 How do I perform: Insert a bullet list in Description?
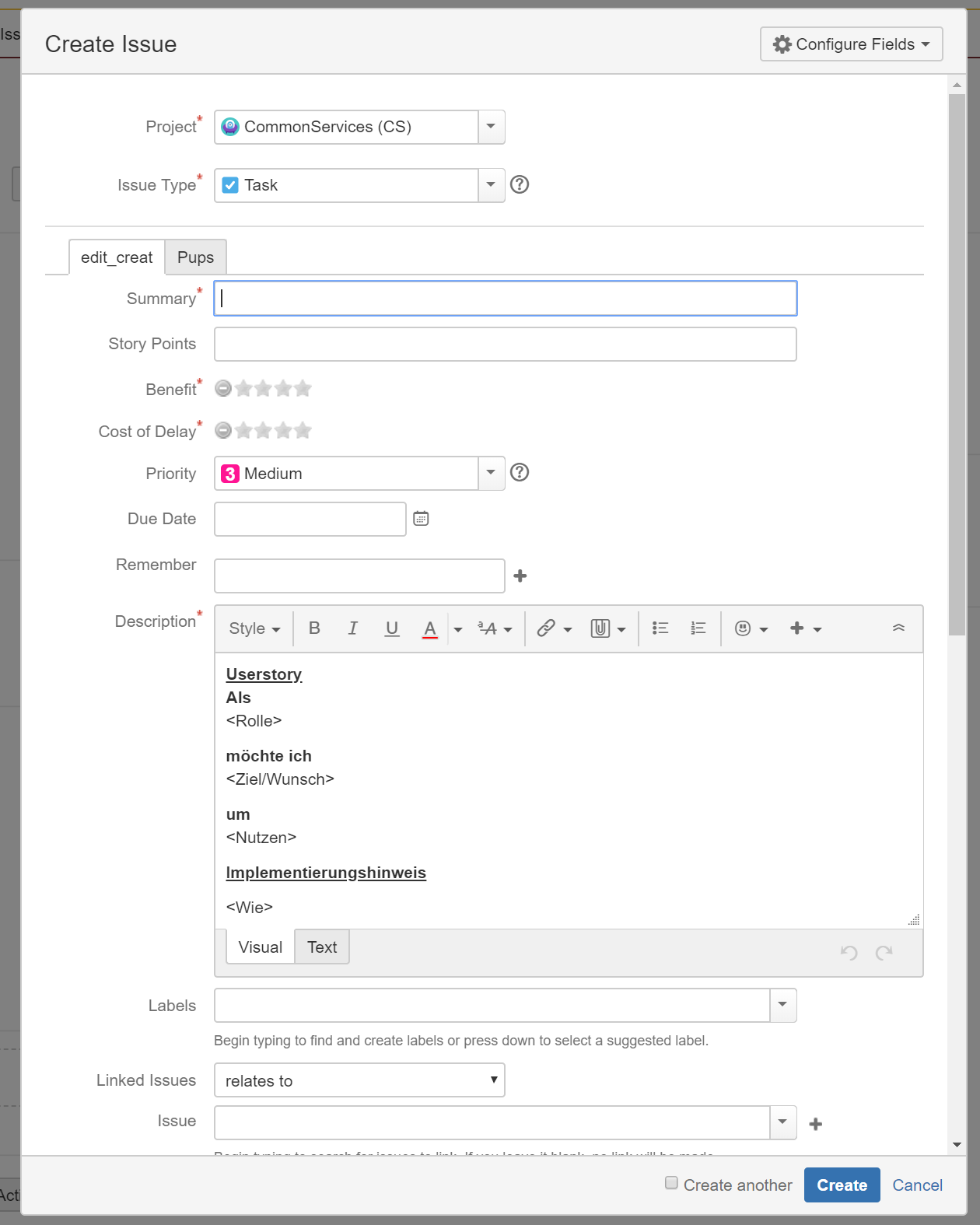tap(660, 628)
